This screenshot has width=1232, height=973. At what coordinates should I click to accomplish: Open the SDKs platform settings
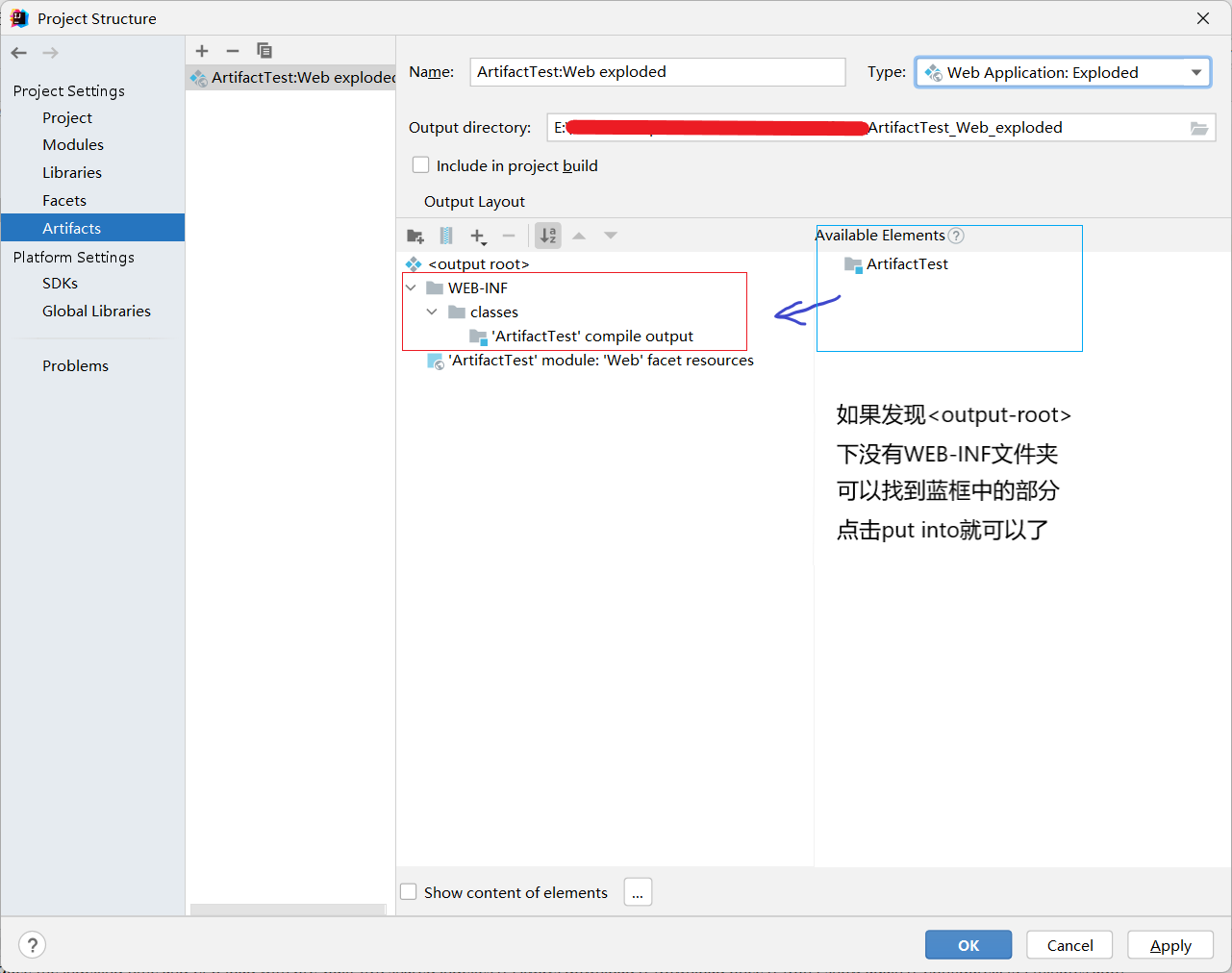[x=60, y=283]
